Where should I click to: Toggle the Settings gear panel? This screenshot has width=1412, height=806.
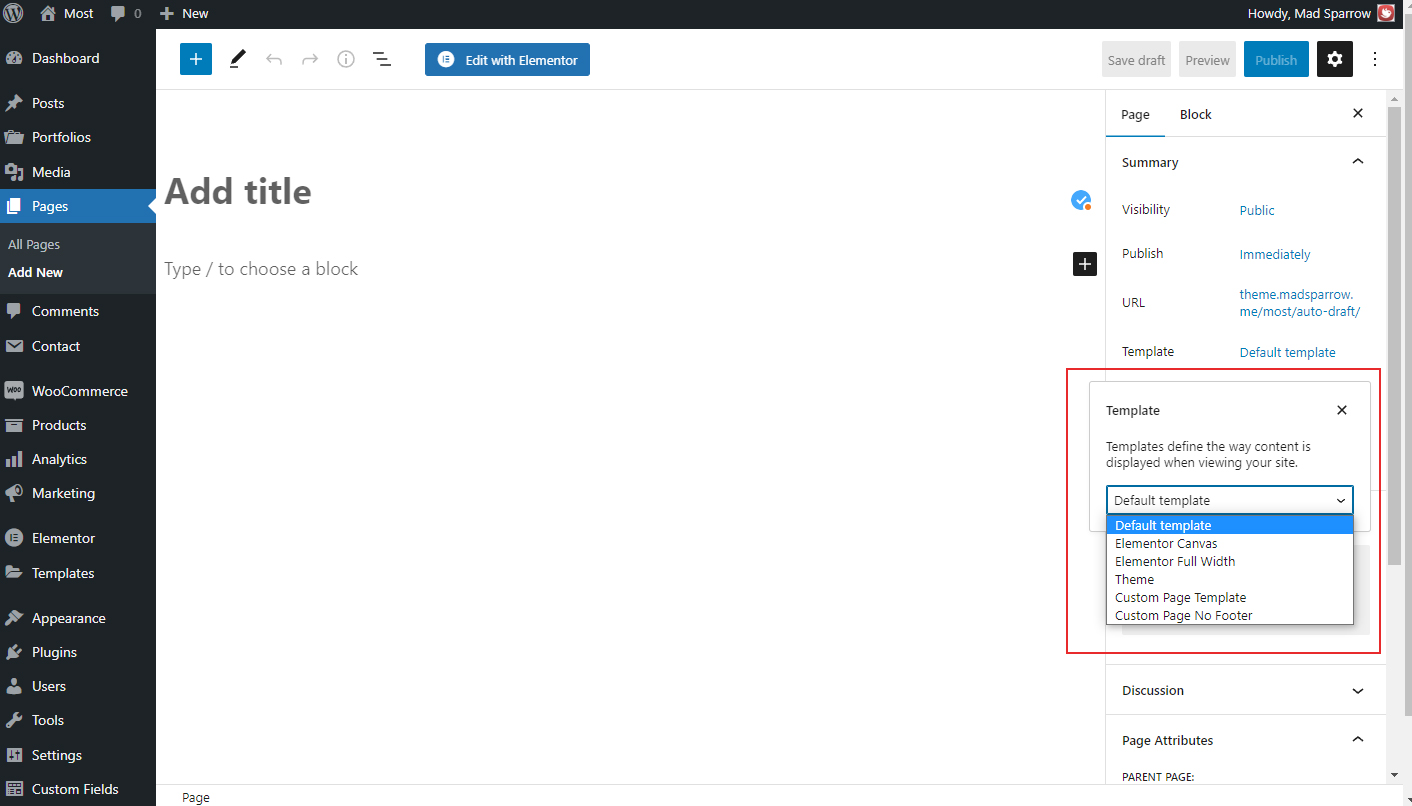pyautogui.click(x=1335, y=60)
